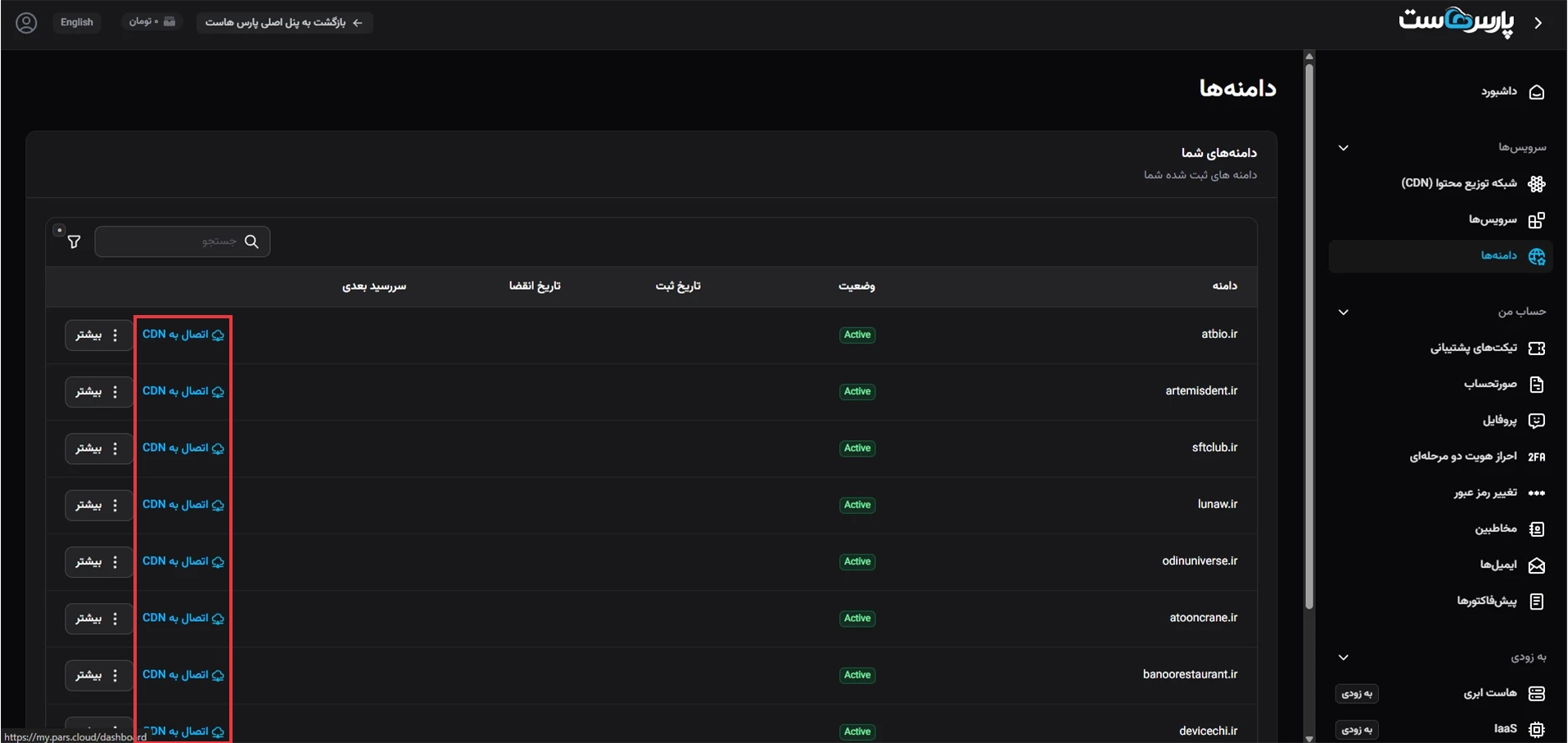Click the ParsHost logo
This screenshot has height=743, width=1568.
click(x=1457, y=21)
